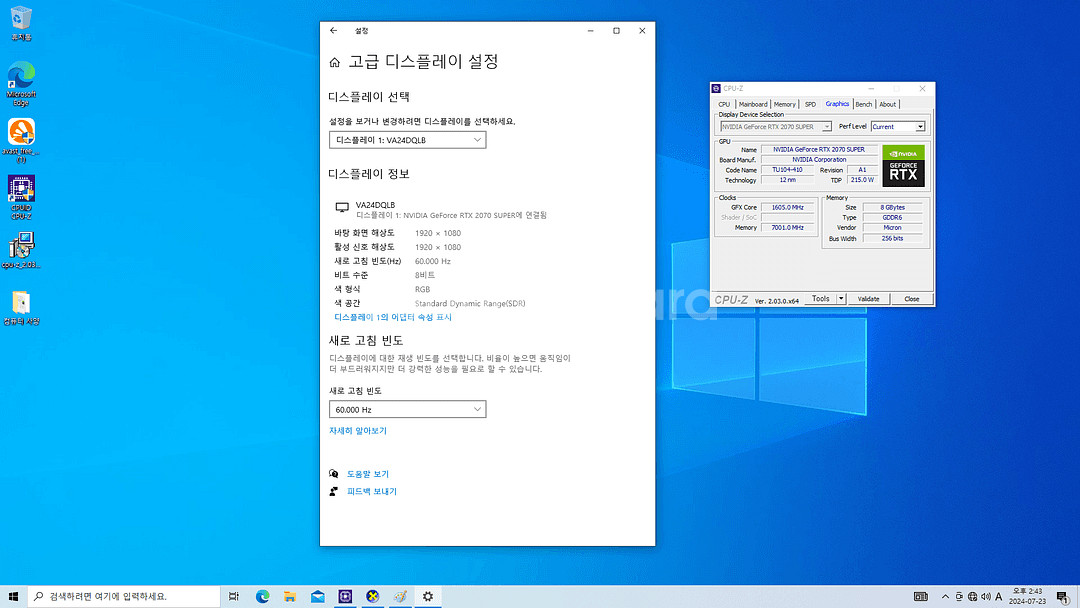Click the 7001.0 MHz memory clock value
The width and height of the screenshot is (1080, 608).
pos(787,227)
